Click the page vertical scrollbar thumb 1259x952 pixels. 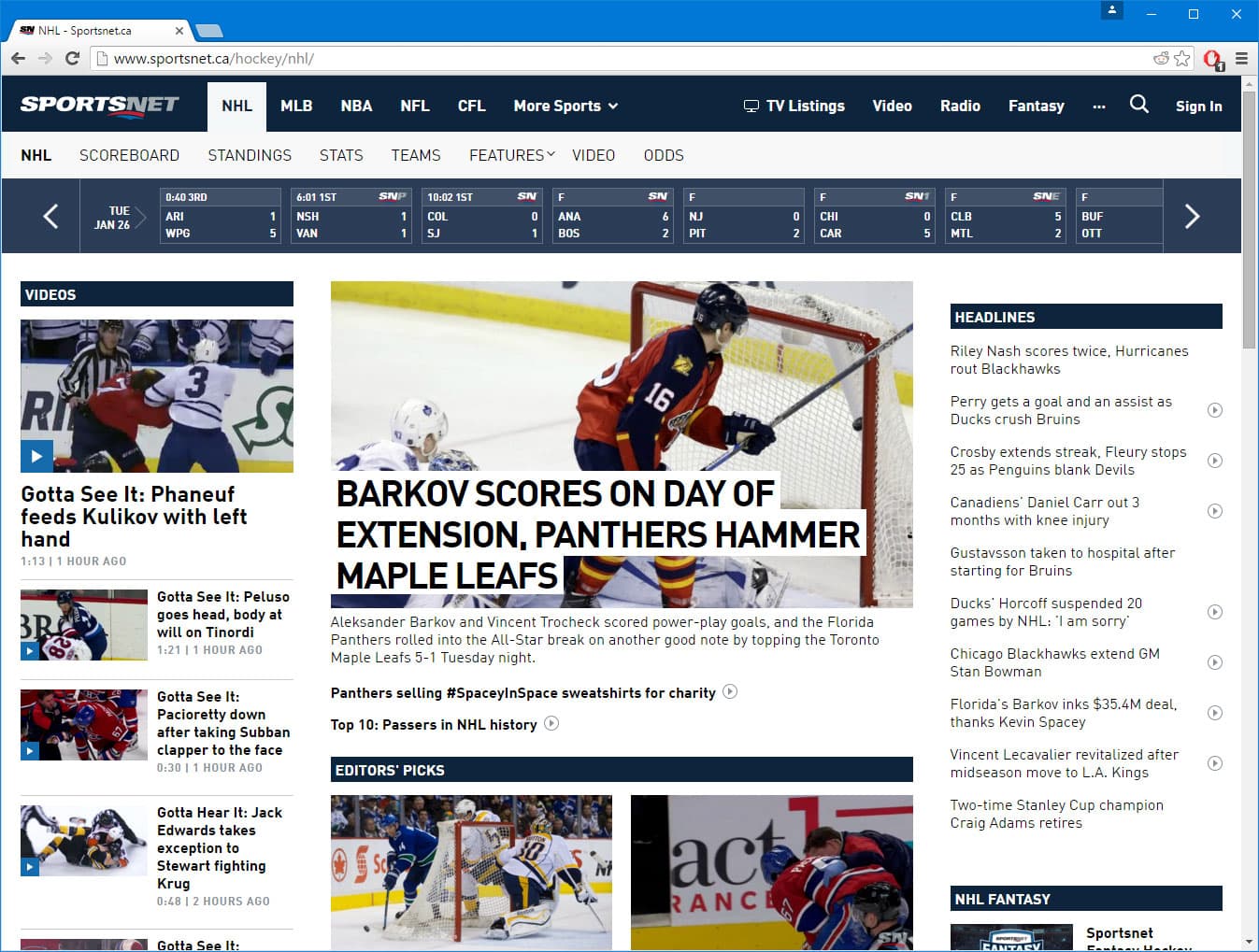click(1249, 220)
